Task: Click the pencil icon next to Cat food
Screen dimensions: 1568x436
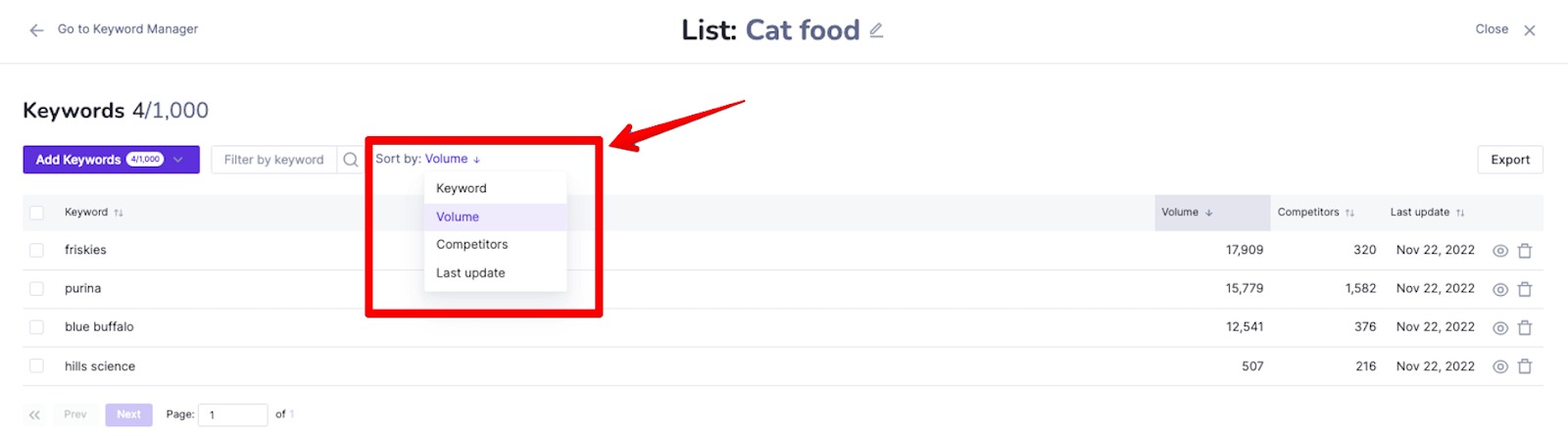Action: click(876, 30)
